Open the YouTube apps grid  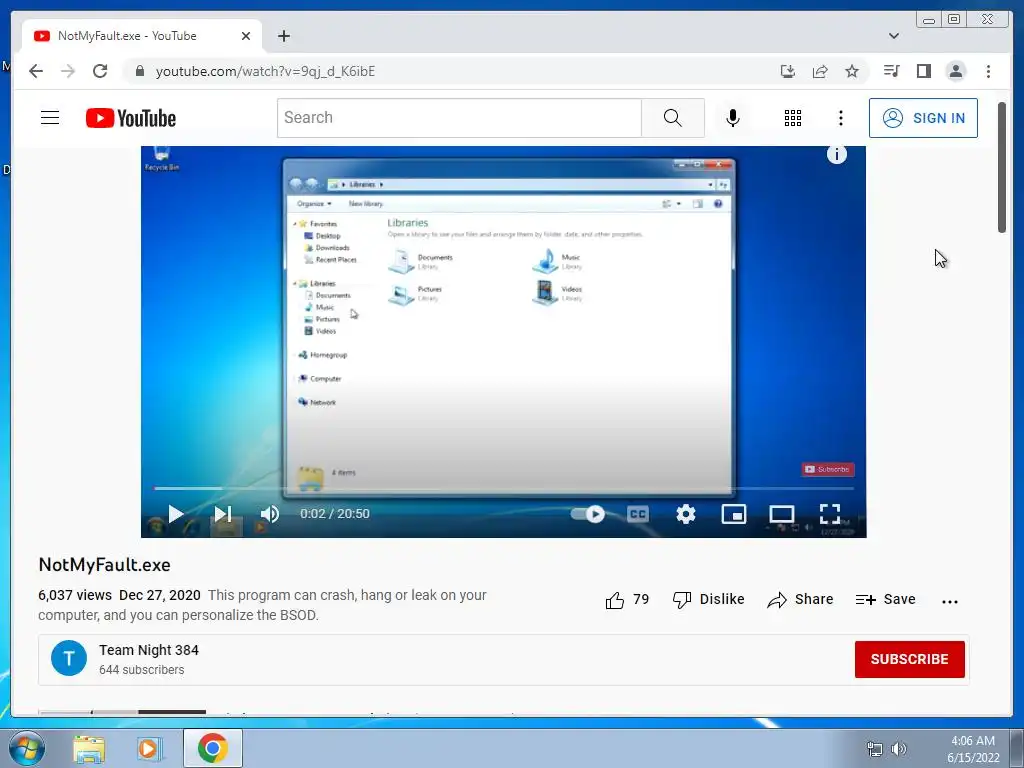[x=793, y=118]
